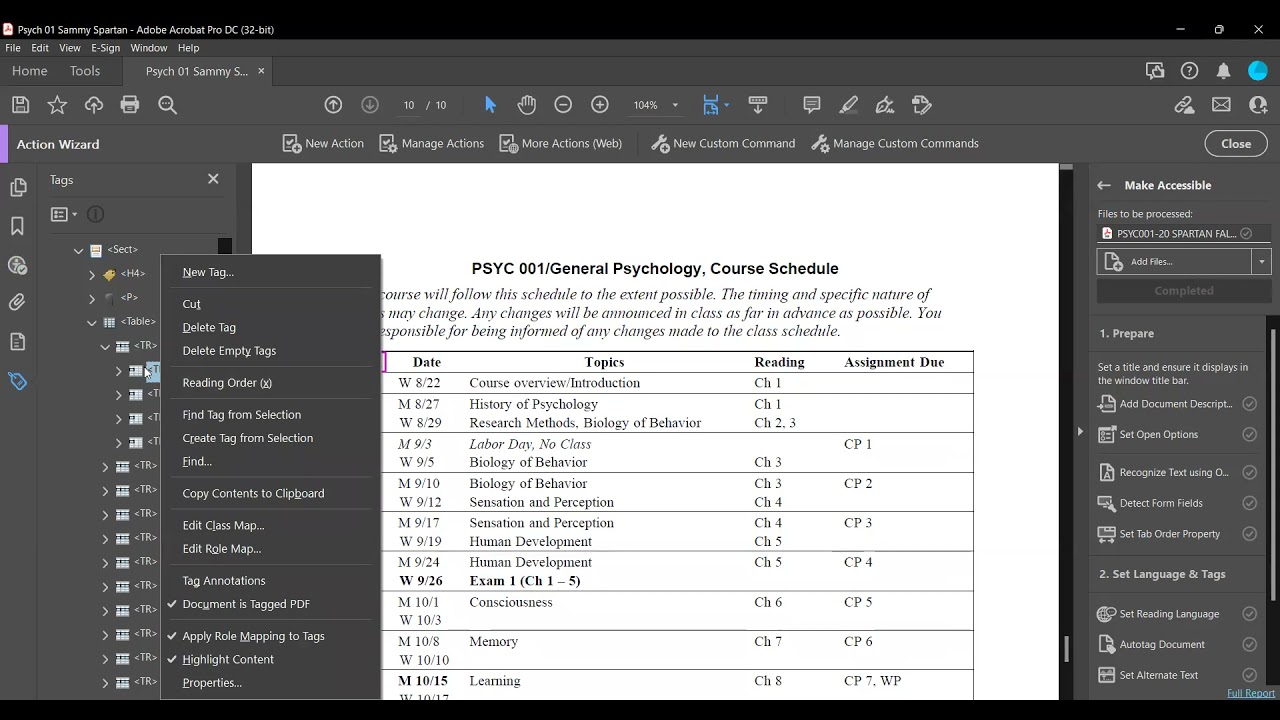Click Set Alternate Text action
This screenshot has width=1280, height=720.
click(1159, 675)
